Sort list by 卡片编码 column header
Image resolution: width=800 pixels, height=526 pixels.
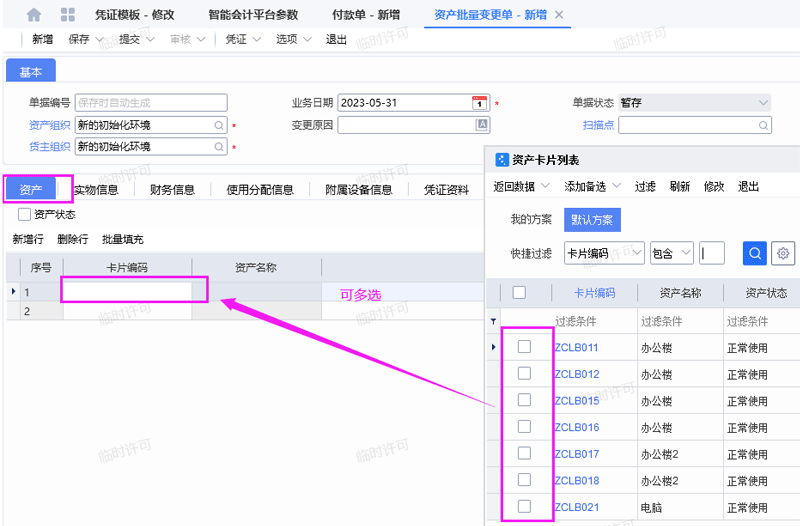[594, 293]
